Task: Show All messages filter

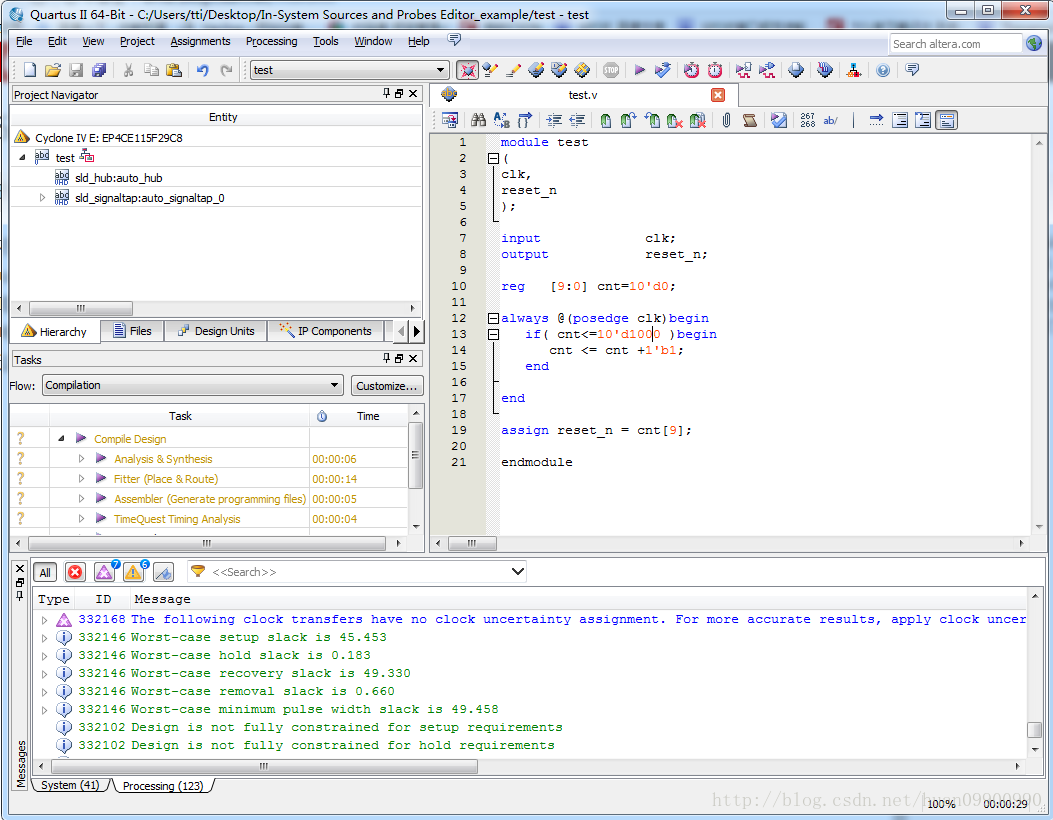Action: pyautogui.click(x=45, y=572)
